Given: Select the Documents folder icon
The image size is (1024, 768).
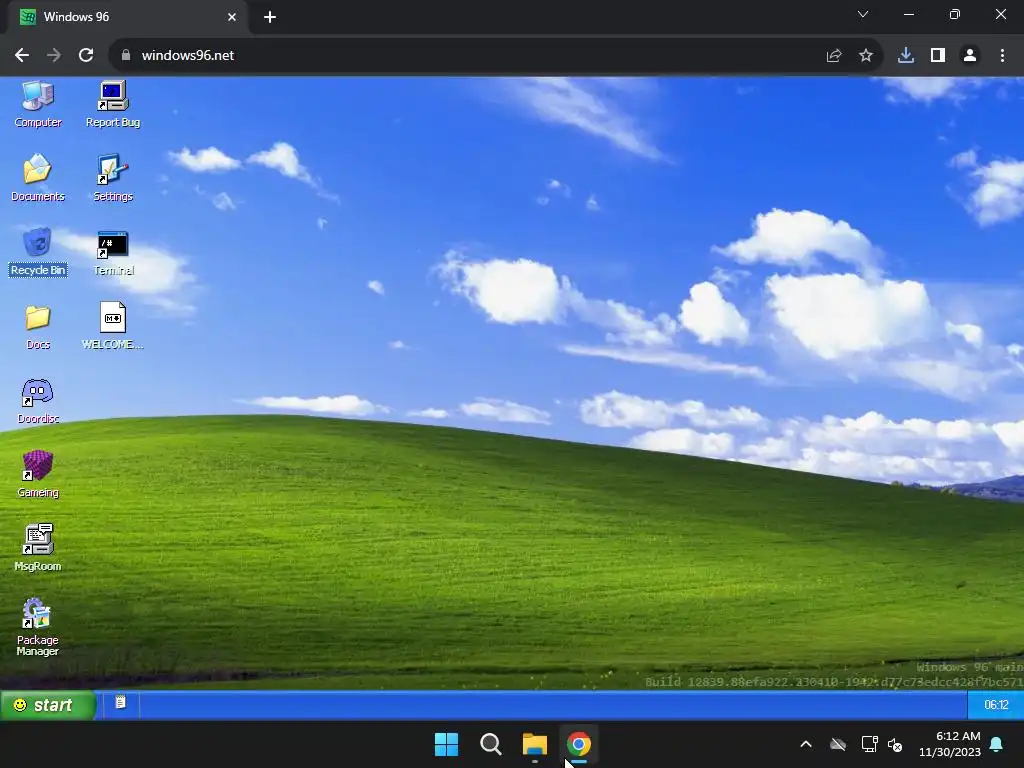Looking at the screenshot, I should click(x=38, y=178).
